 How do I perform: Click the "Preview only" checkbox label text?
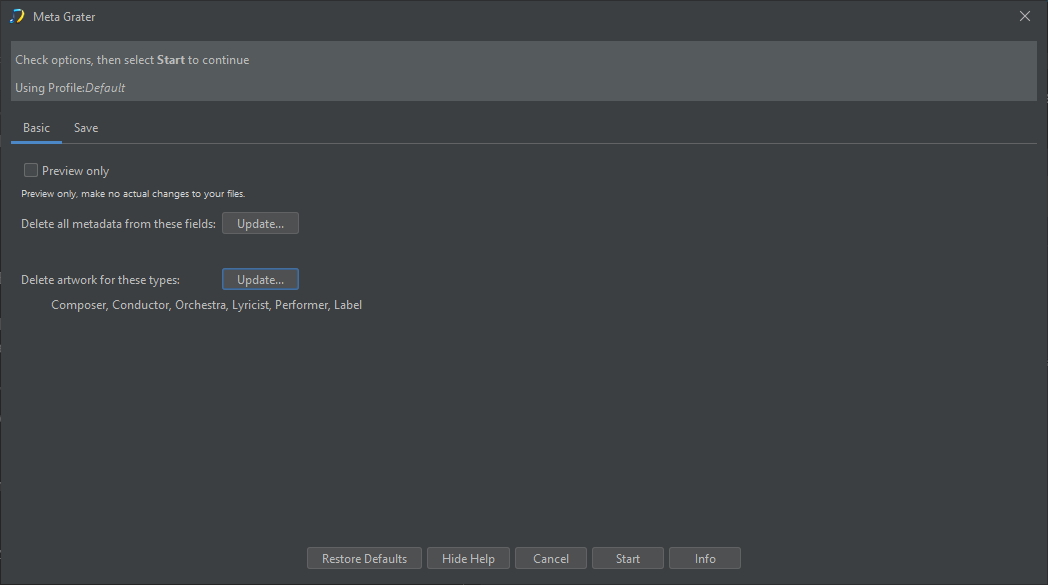[x=75, y=171]
